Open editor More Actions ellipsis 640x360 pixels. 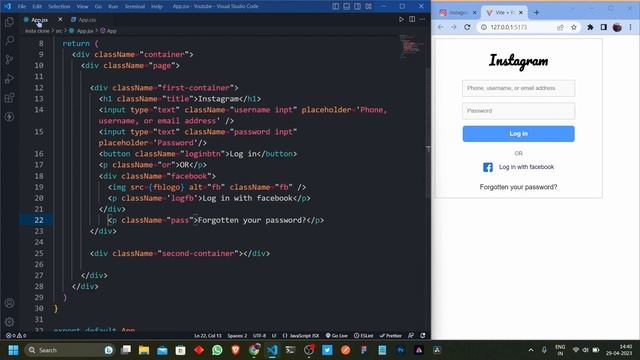tap(422, 19)
